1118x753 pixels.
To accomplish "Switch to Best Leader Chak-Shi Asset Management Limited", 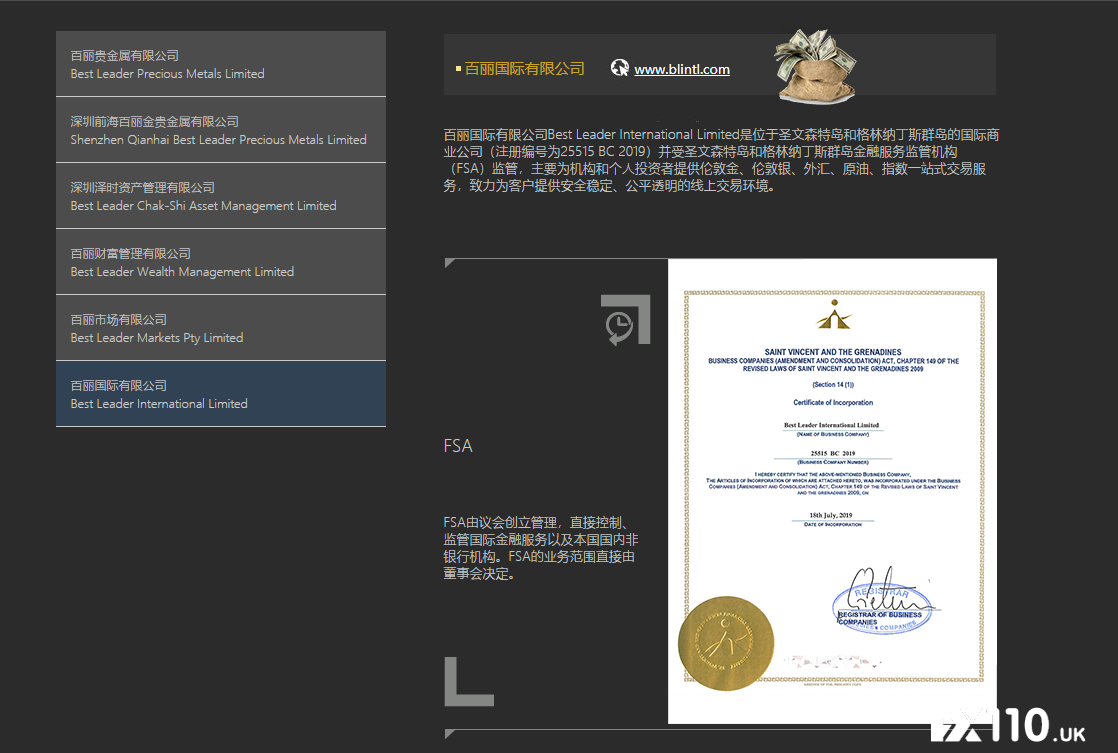I will [221, 196].
